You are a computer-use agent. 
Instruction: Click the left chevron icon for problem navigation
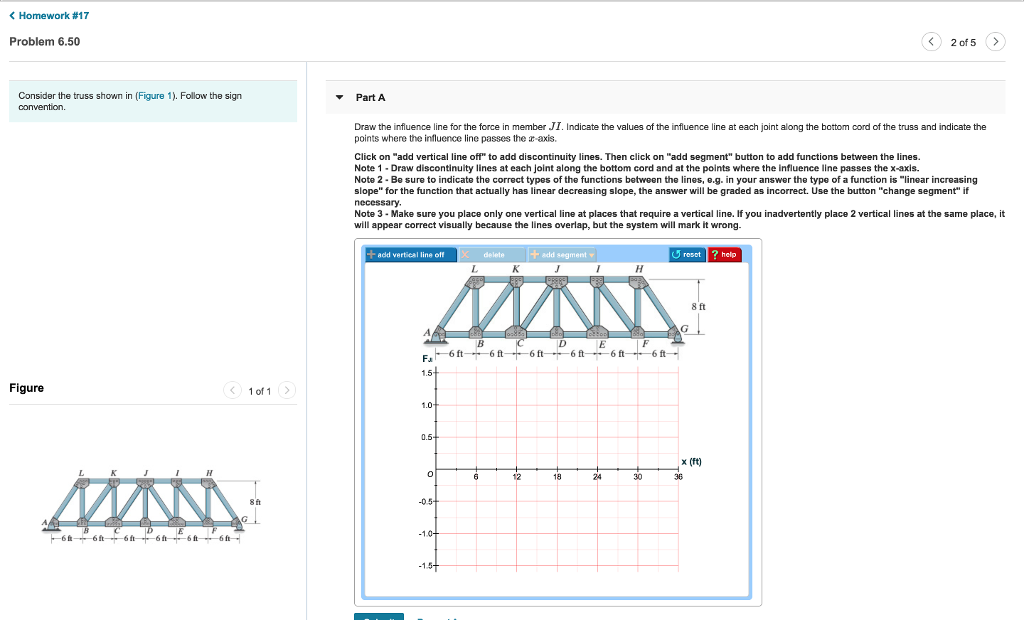point(931,42)
